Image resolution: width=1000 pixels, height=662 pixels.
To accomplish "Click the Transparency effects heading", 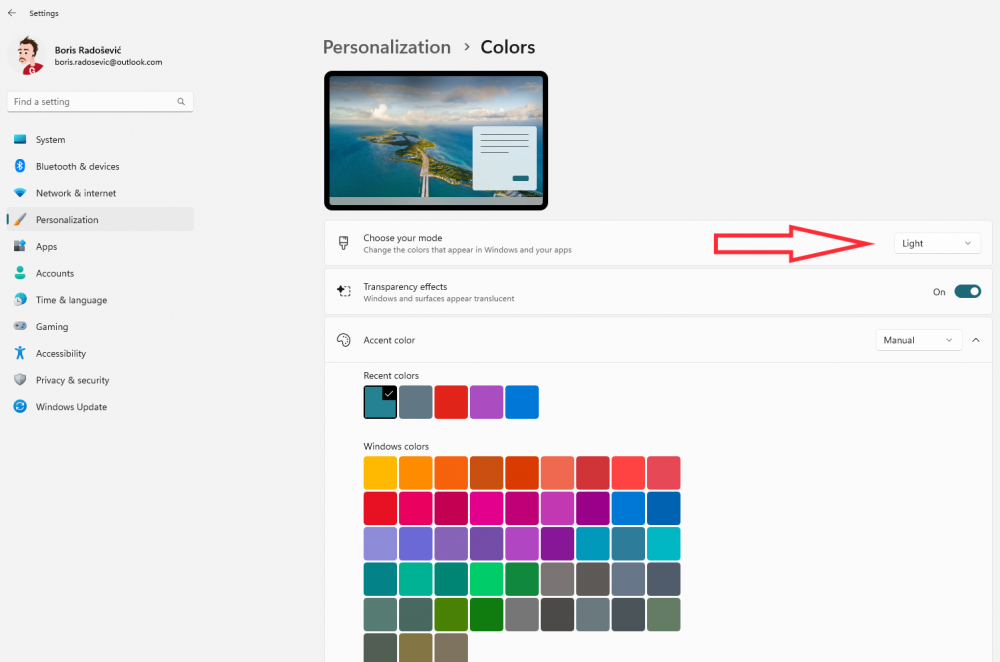I will [405, 286].
